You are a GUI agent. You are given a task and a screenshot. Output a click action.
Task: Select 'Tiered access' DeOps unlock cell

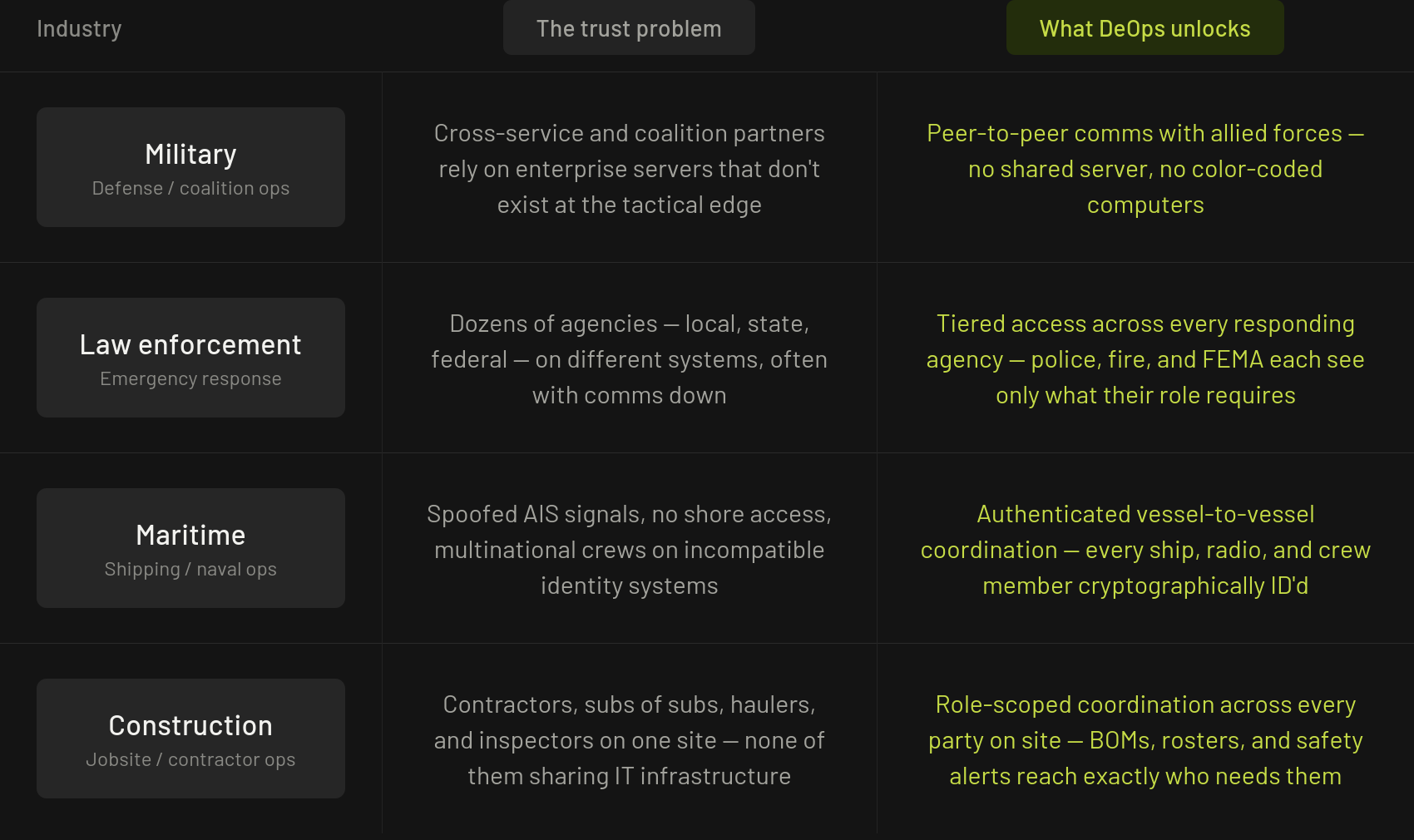coord(1145,359)
